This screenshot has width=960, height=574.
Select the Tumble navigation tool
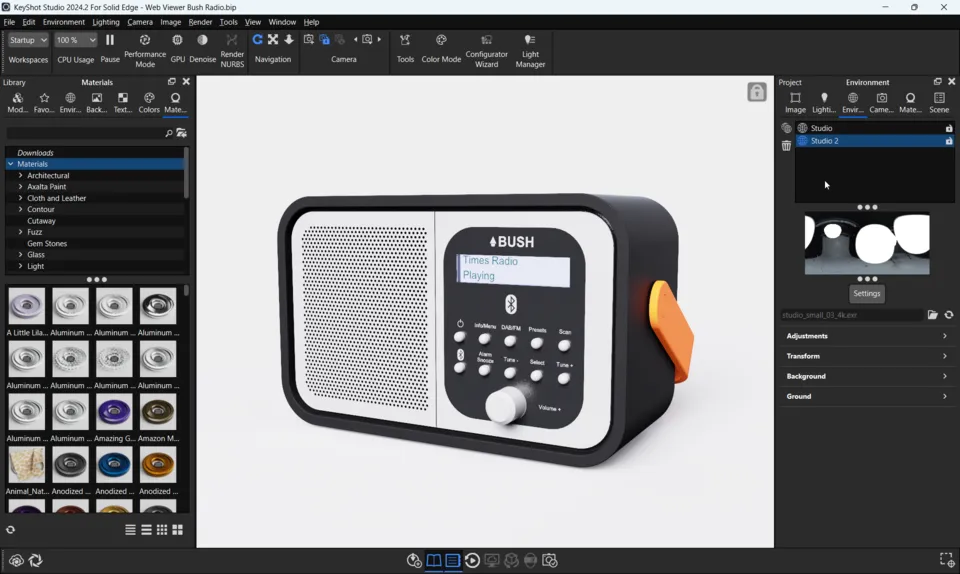258,40
